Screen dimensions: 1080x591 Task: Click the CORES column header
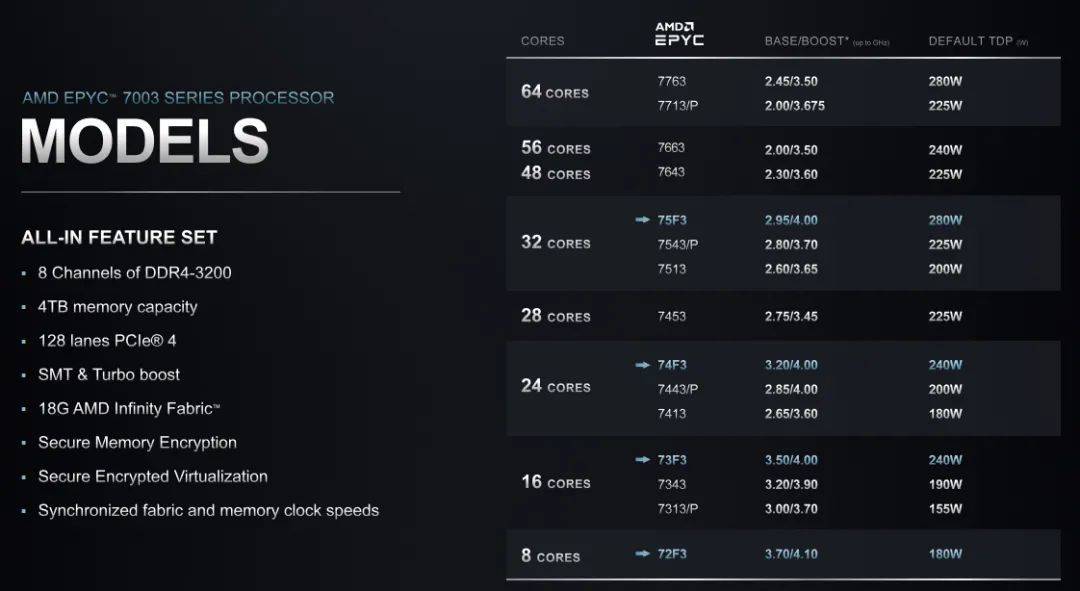(x=542, y=41)
